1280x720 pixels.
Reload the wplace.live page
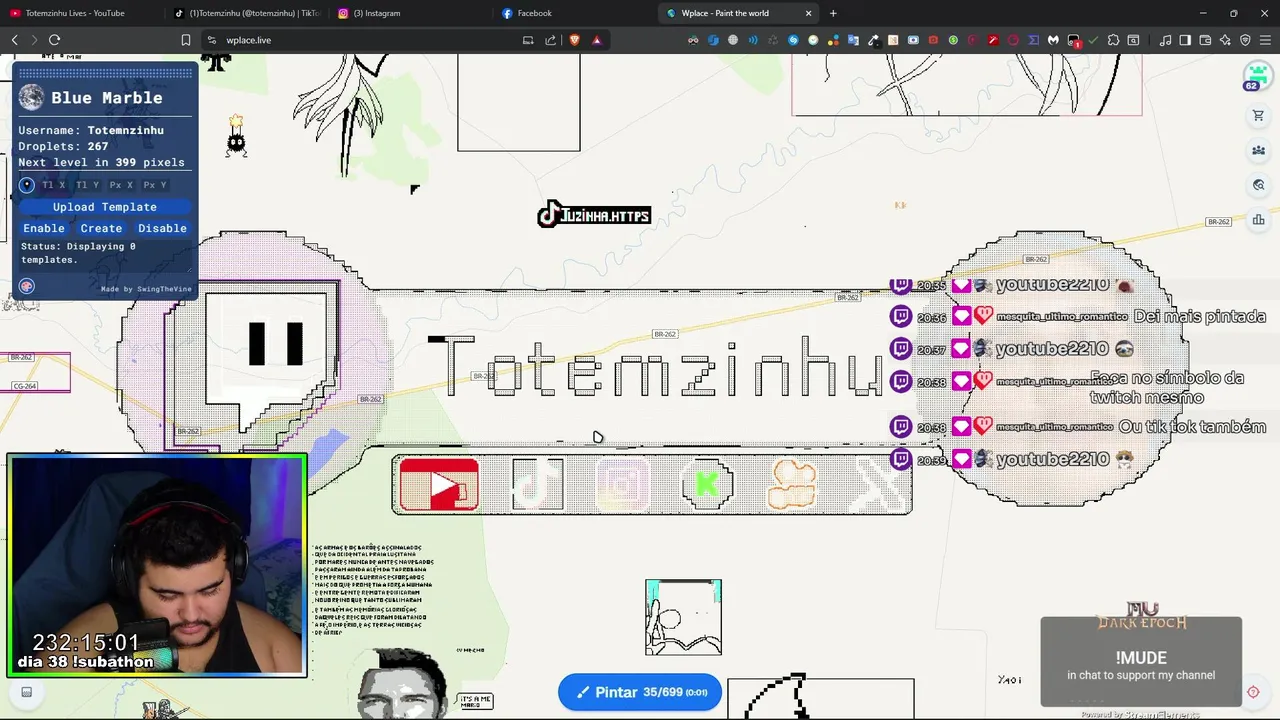[54, 40]
